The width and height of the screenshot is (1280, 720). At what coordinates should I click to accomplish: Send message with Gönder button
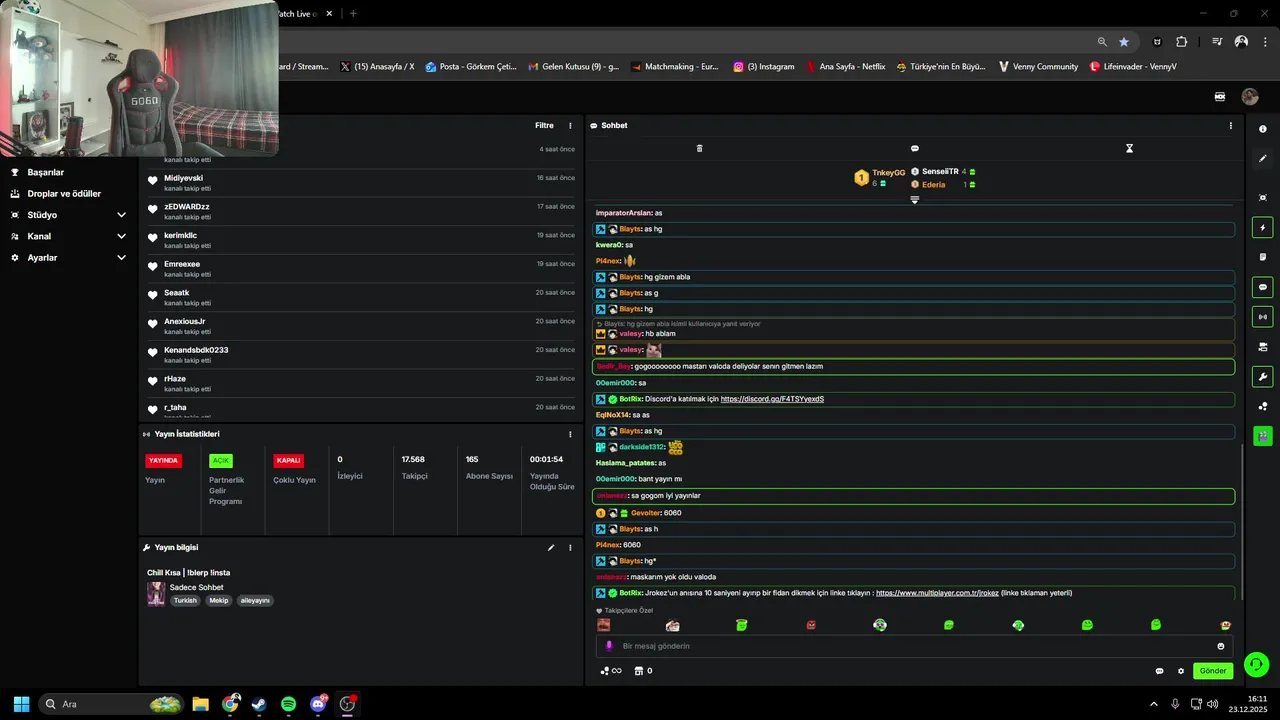click(x=1213, y=671)
